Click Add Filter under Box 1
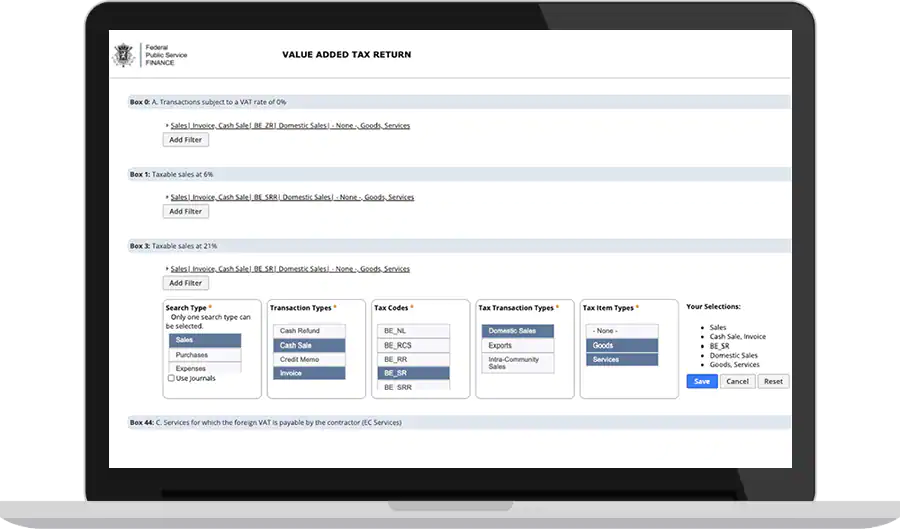 tap(185, 211)
